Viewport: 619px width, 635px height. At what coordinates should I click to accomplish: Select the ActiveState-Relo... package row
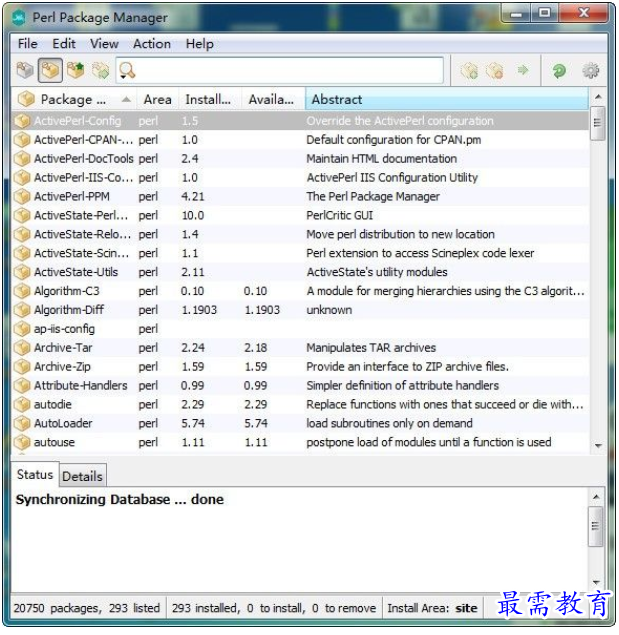(300, 234)
